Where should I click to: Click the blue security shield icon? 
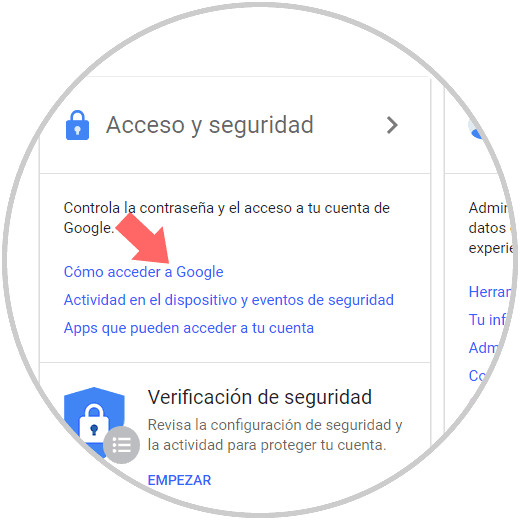94,421
